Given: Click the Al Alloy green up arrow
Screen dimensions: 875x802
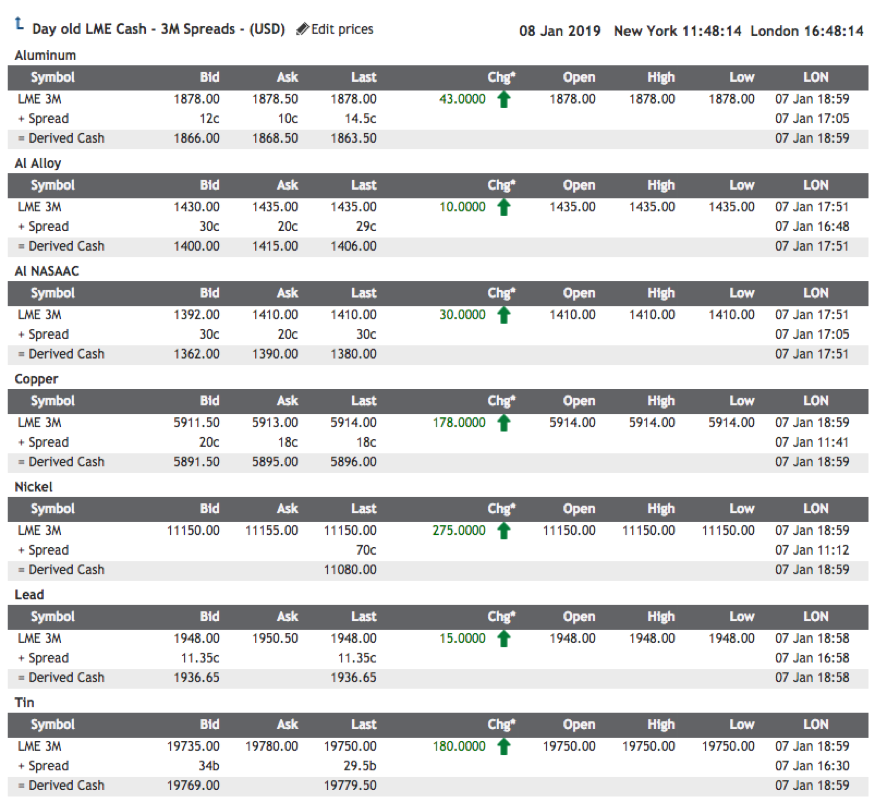Looking at the screenshot, I should (x=503, y=207).
